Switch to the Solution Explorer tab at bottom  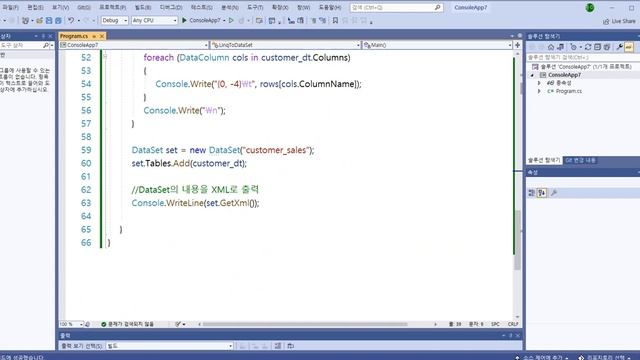[544, 160]
